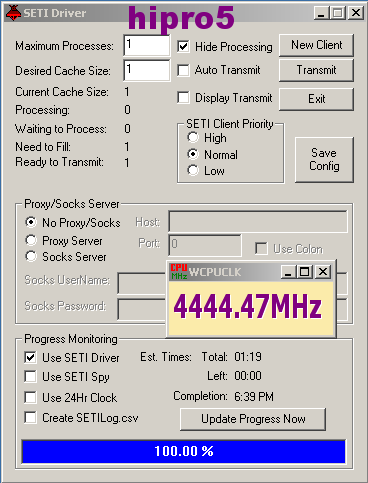The width and height of the screenshot is (368, 483).
Task: Select the Socks Server option
Action: 31,256
